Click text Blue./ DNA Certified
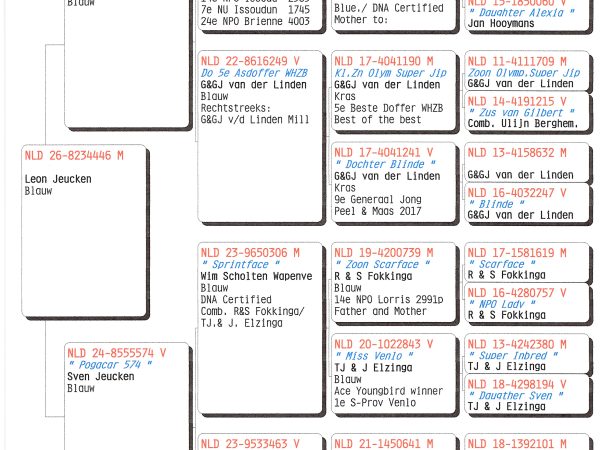 point(389,8)
